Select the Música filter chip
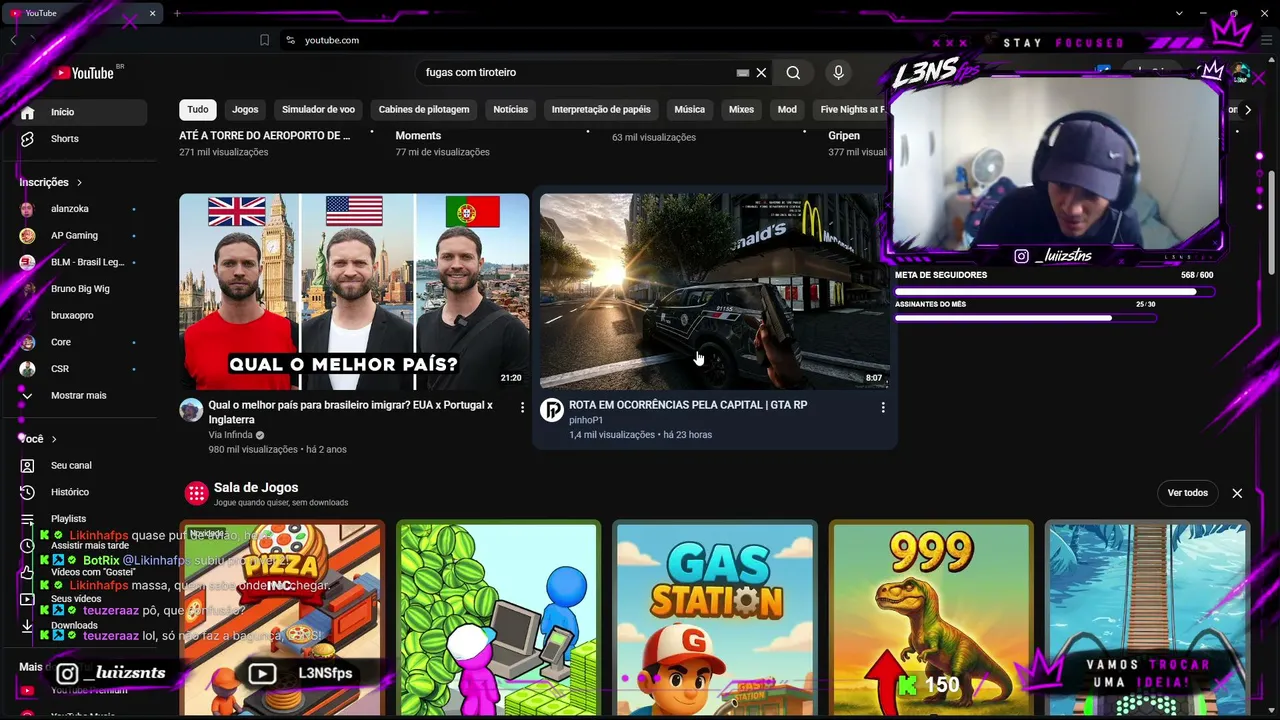 click(689, 110)
